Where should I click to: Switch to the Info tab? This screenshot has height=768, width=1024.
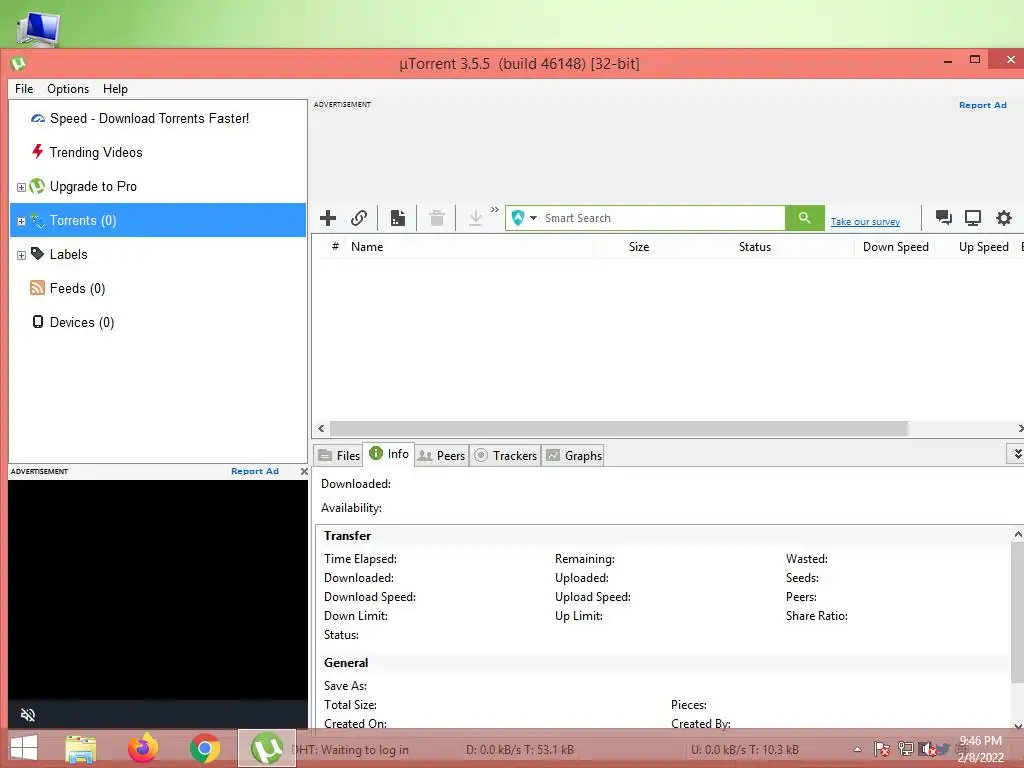[x=389, y=454]
